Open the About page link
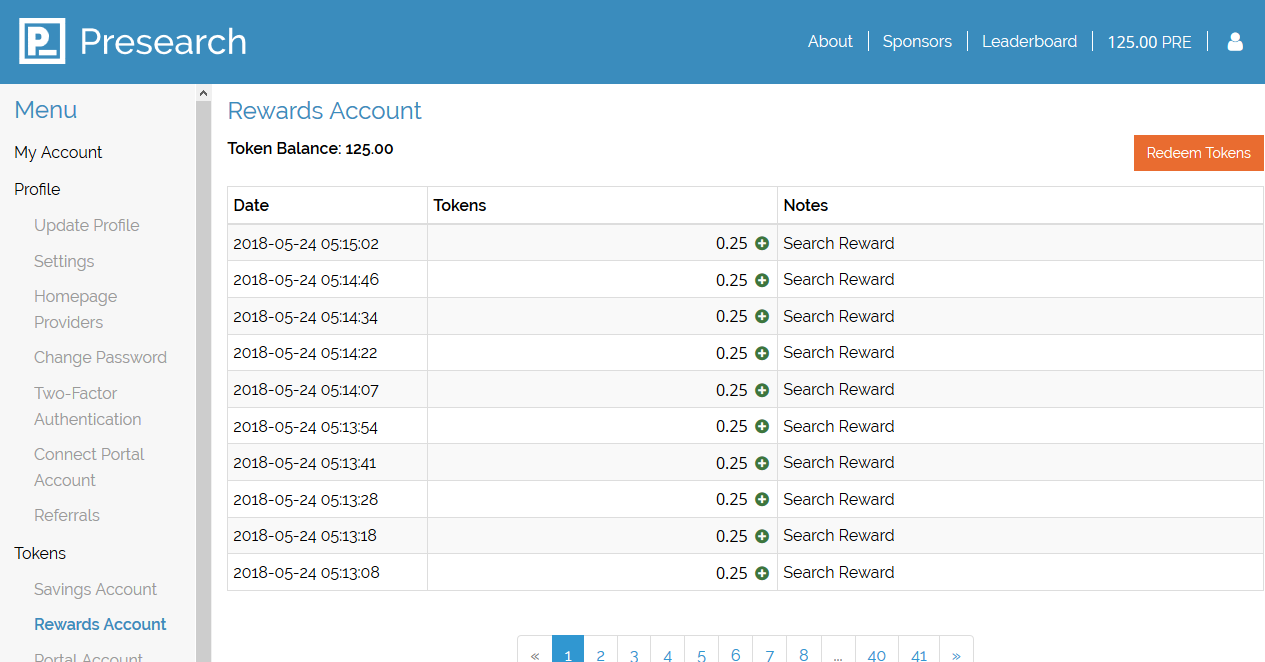 (830, 41)
